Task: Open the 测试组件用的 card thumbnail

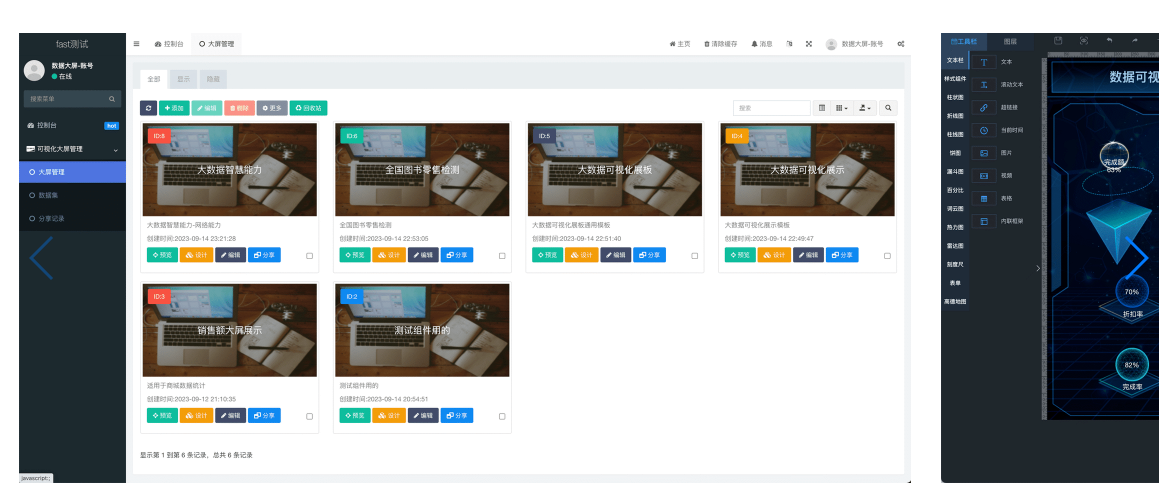Action: point(422,330)
